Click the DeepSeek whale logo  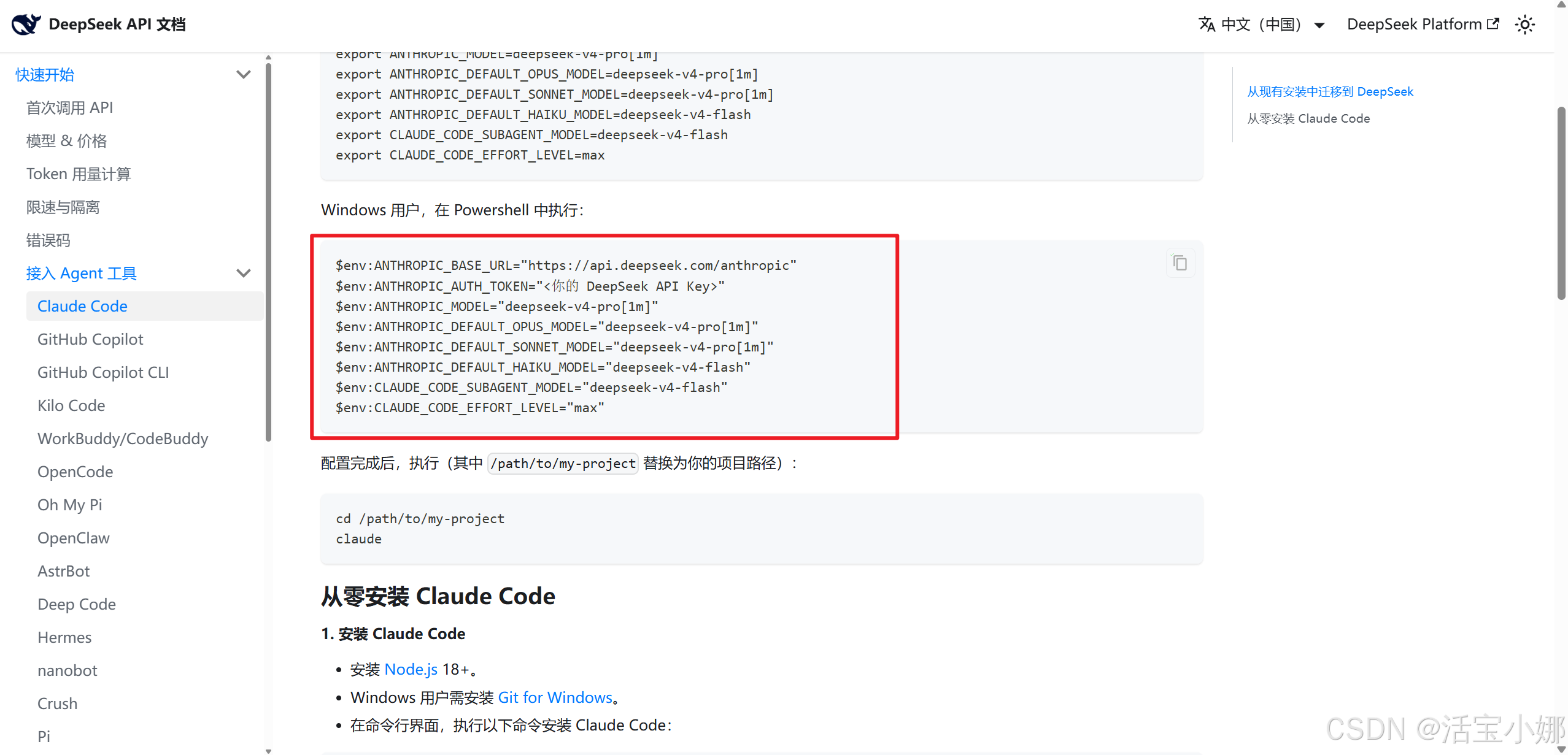[26, 24]
